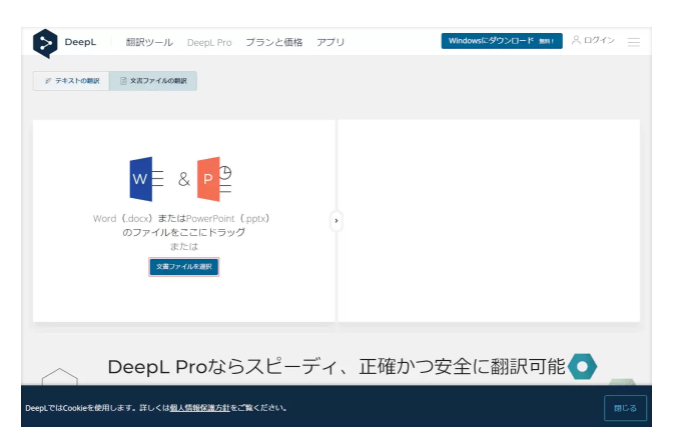
Task: Open the hamburger menu icon
Action: click(x=633, y=42)
